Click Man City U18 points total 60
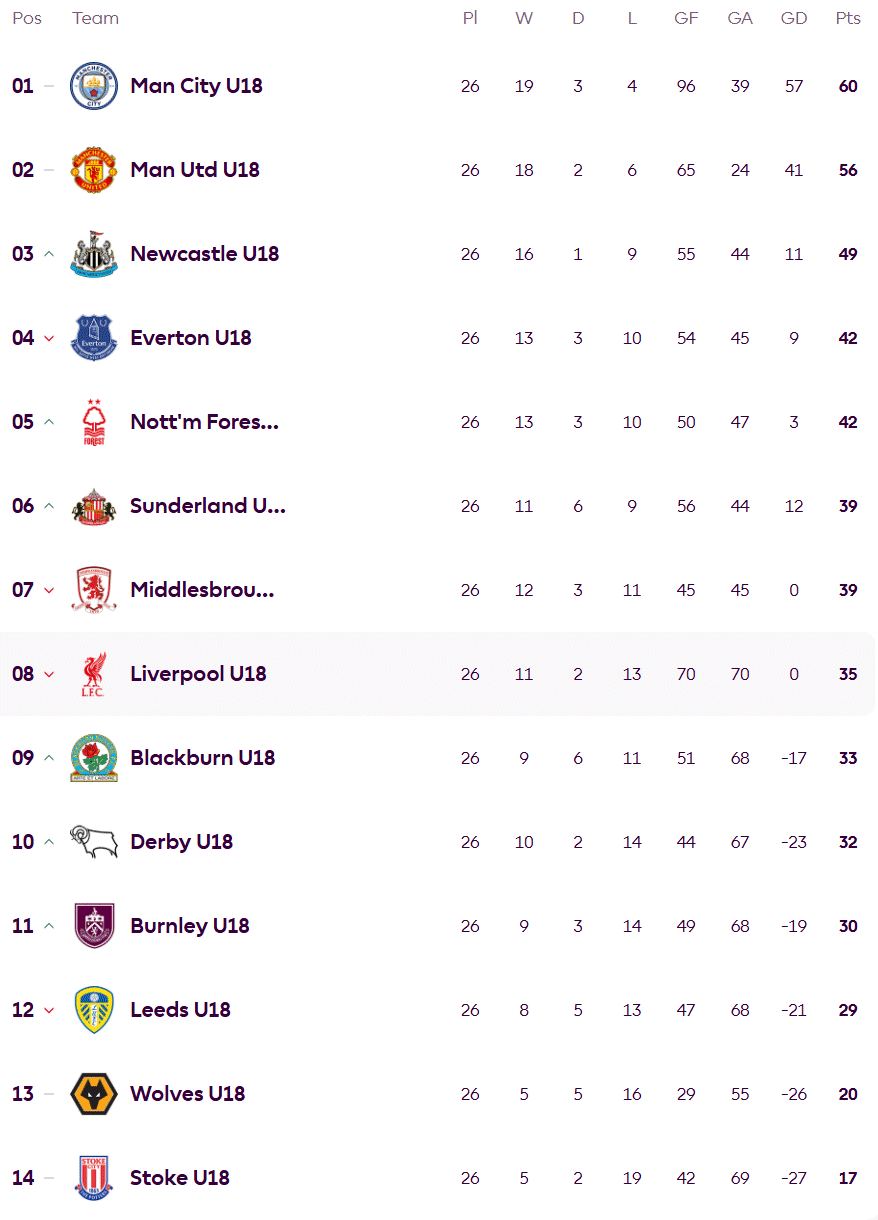Viewport: 878px width, 1220px height. click(x=848, y=86)
